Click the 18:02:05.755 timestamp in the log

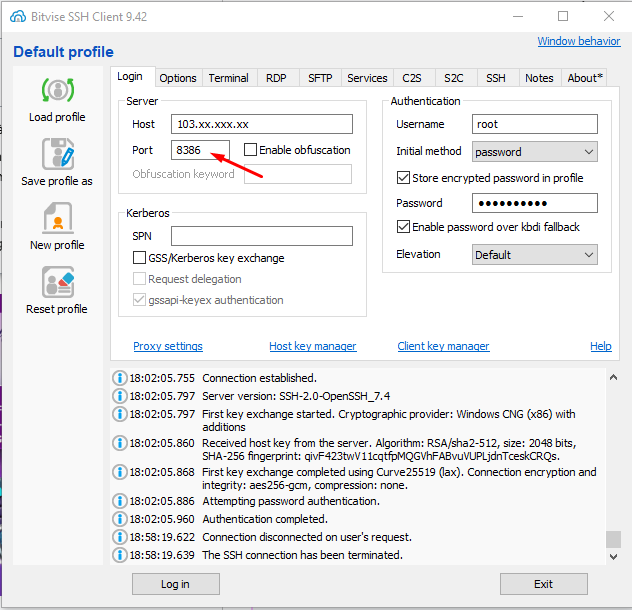point(162,378)
